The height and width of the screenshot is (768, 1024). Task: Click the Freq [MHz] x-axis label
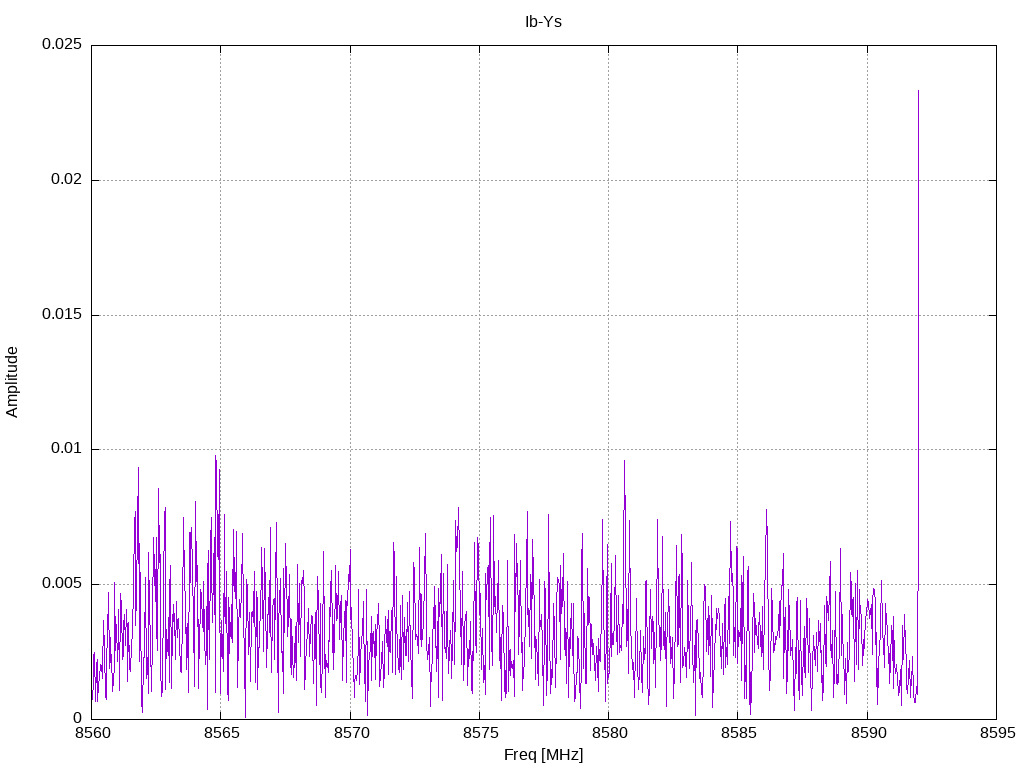click(x=543, y=755)
